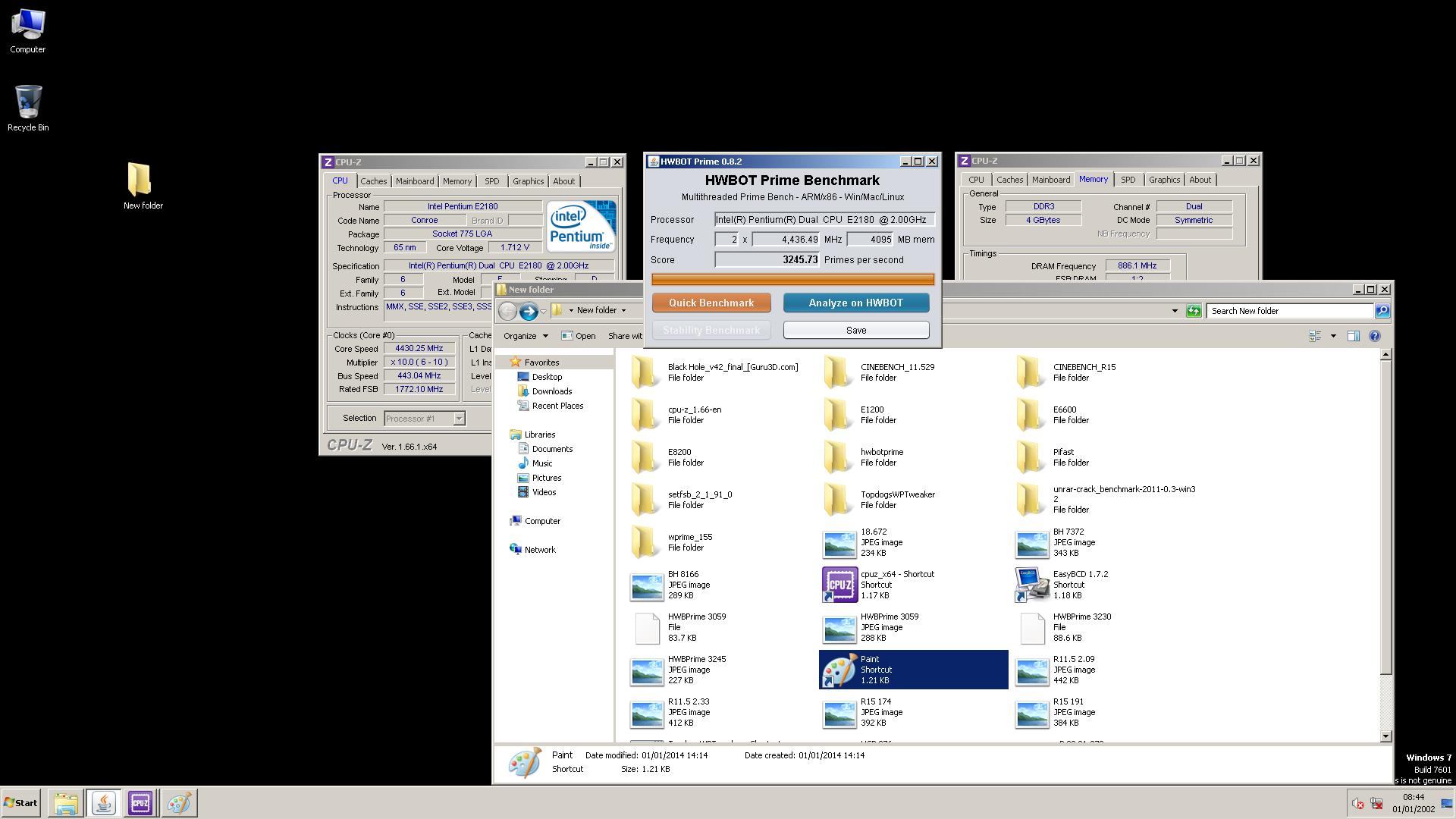This screenshot has height=819, width=1456.
Task: Open Paint from the taskbar
Action: (x=179, y=803)
